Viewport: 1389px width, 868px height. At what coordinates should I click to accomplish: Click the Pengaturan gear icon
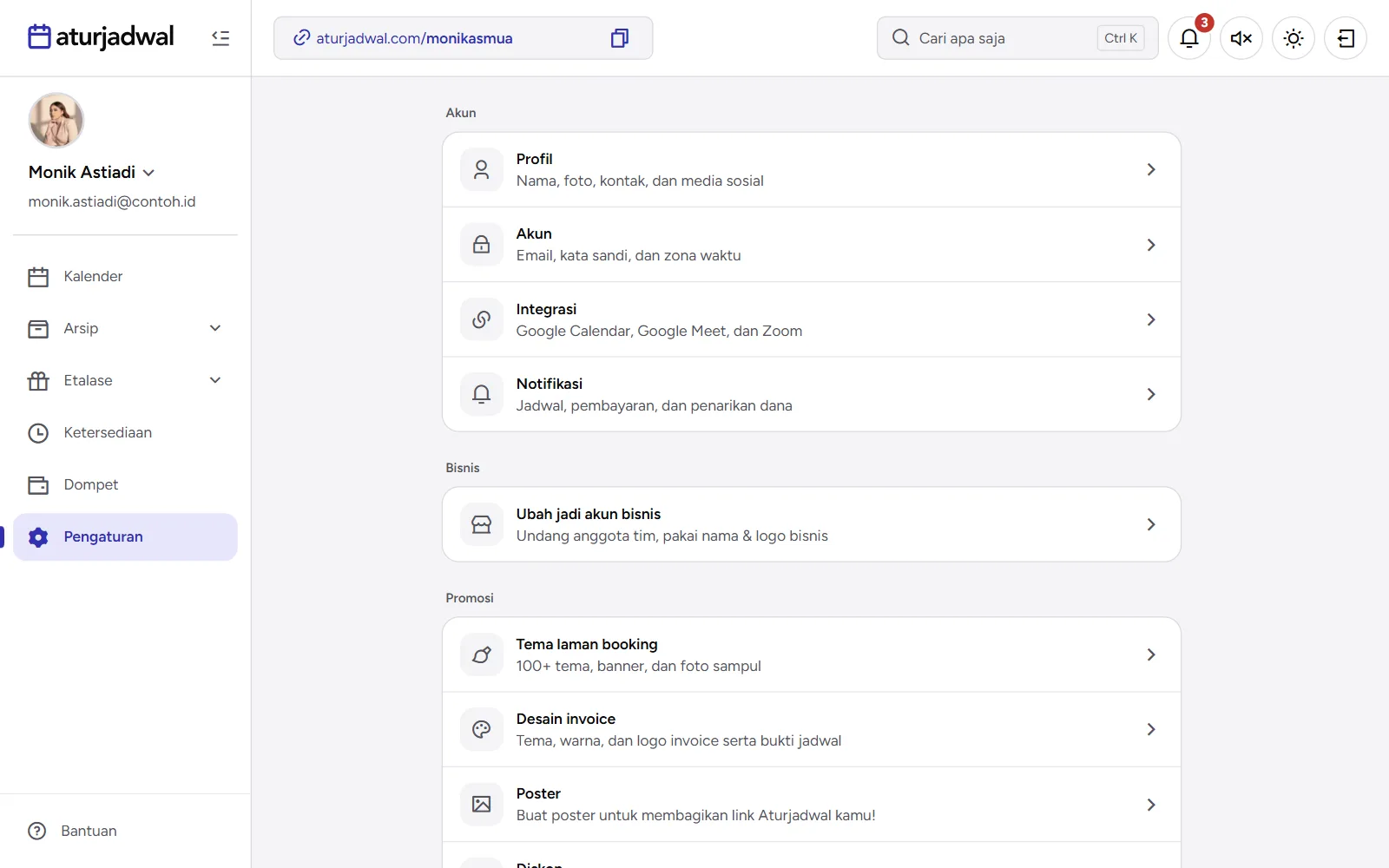(x=38, y=537)
